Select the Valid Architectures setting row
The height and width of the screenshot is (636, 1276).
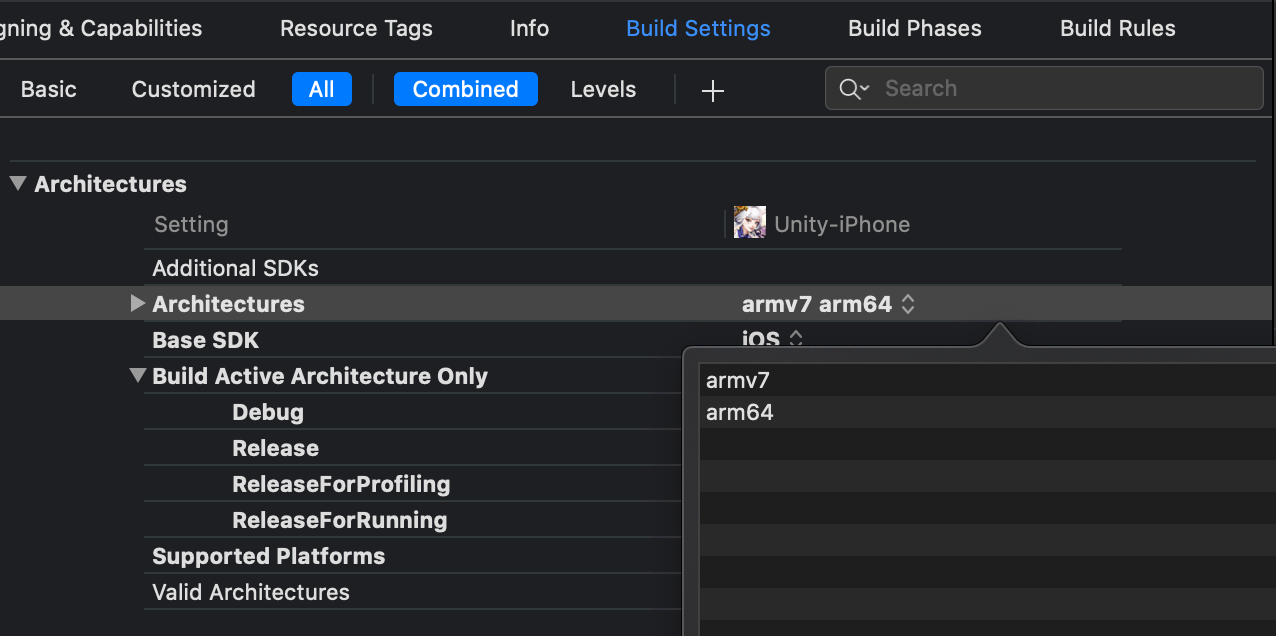(251, 592)
